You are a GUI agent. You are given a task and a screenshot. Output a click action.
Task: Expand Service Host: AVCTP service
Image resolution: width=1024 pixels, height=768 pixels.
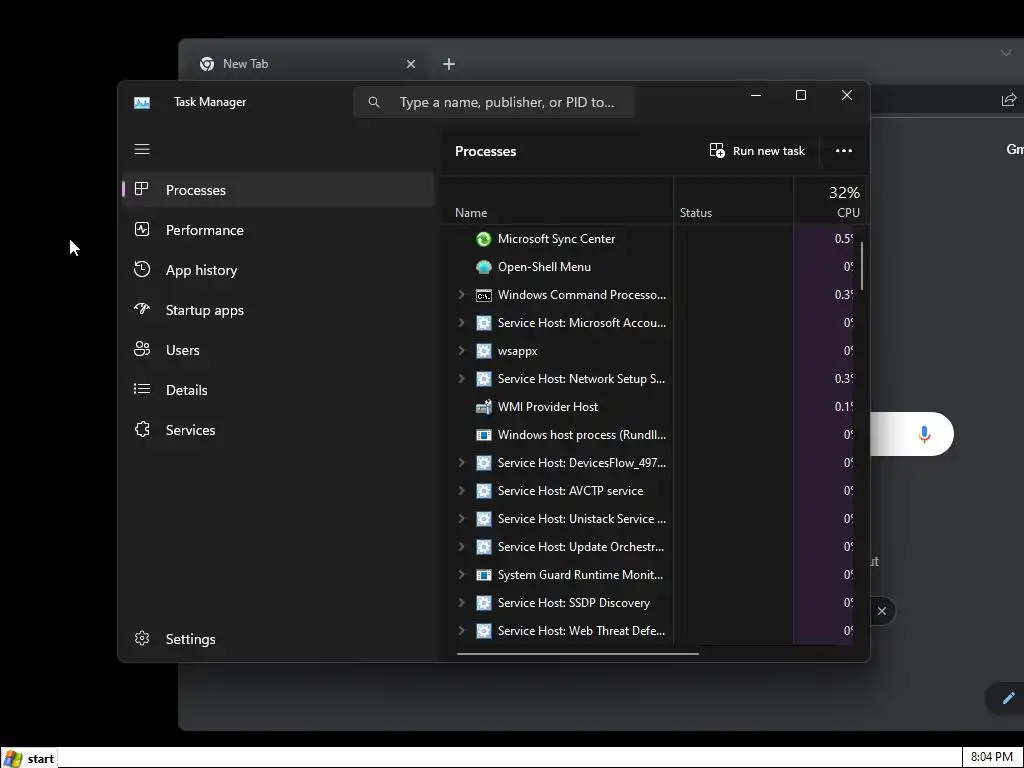[x=461, y=490]
